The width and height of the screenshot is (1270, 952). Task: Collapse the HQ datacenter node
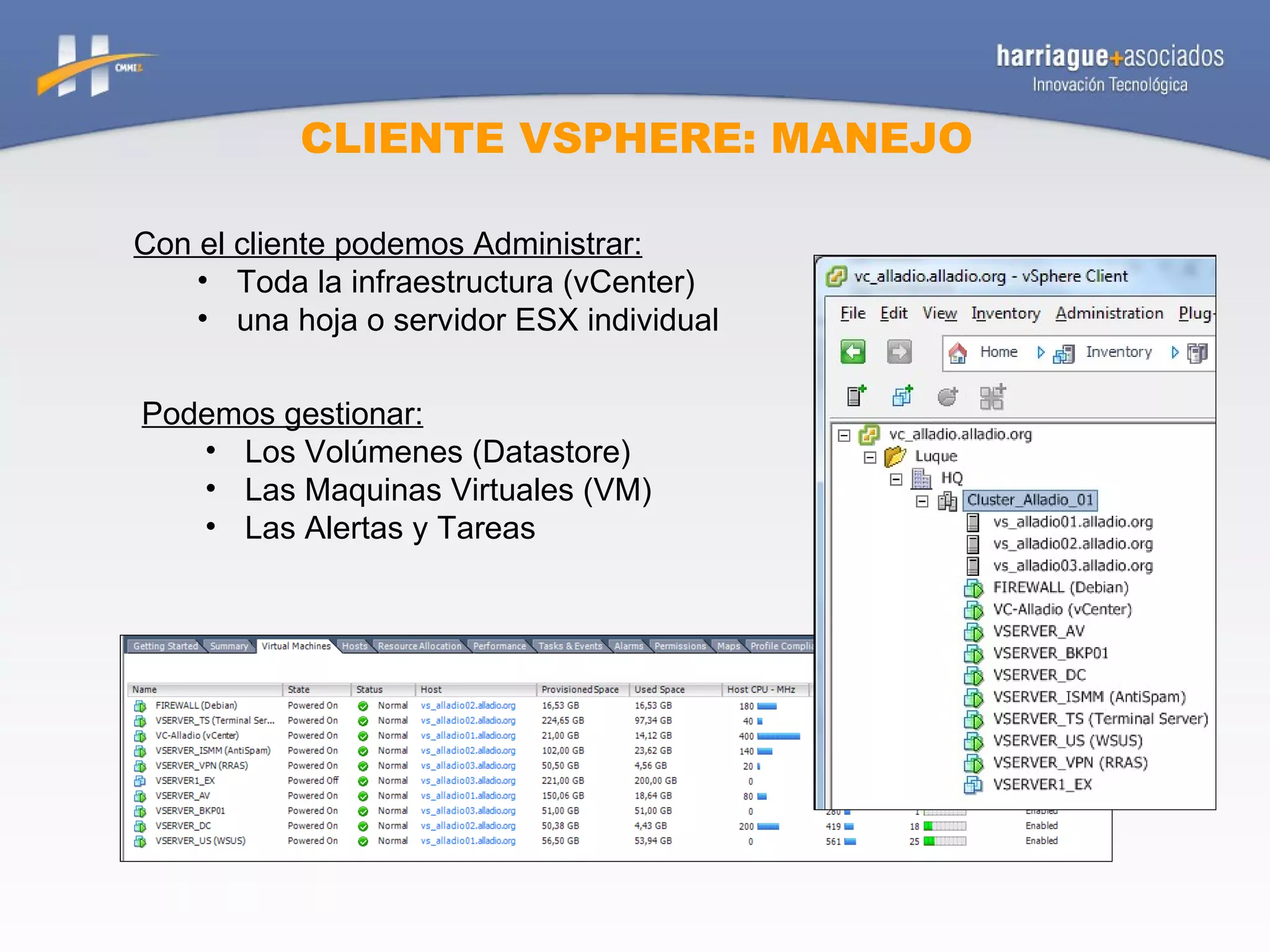point(896,479)
